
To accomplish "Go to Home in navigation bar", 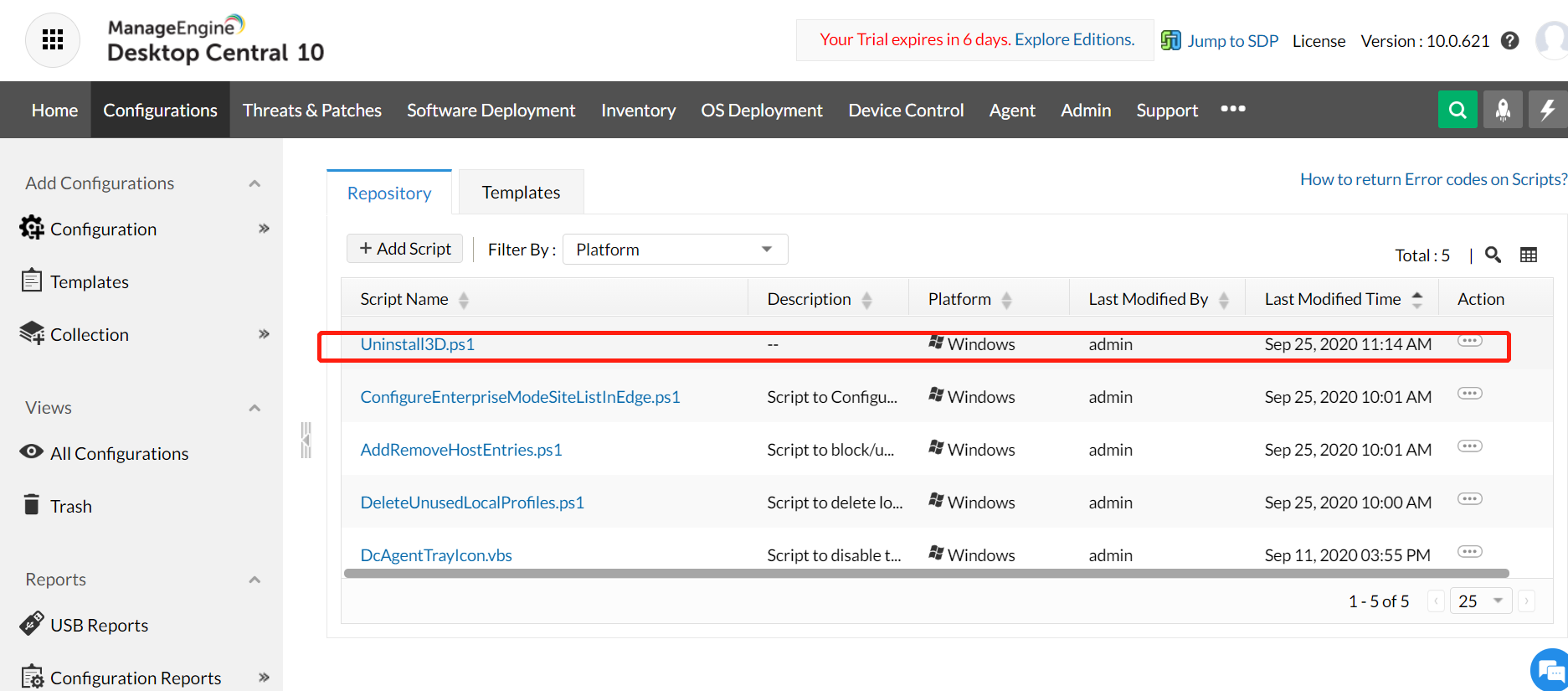I will point(54,110).
